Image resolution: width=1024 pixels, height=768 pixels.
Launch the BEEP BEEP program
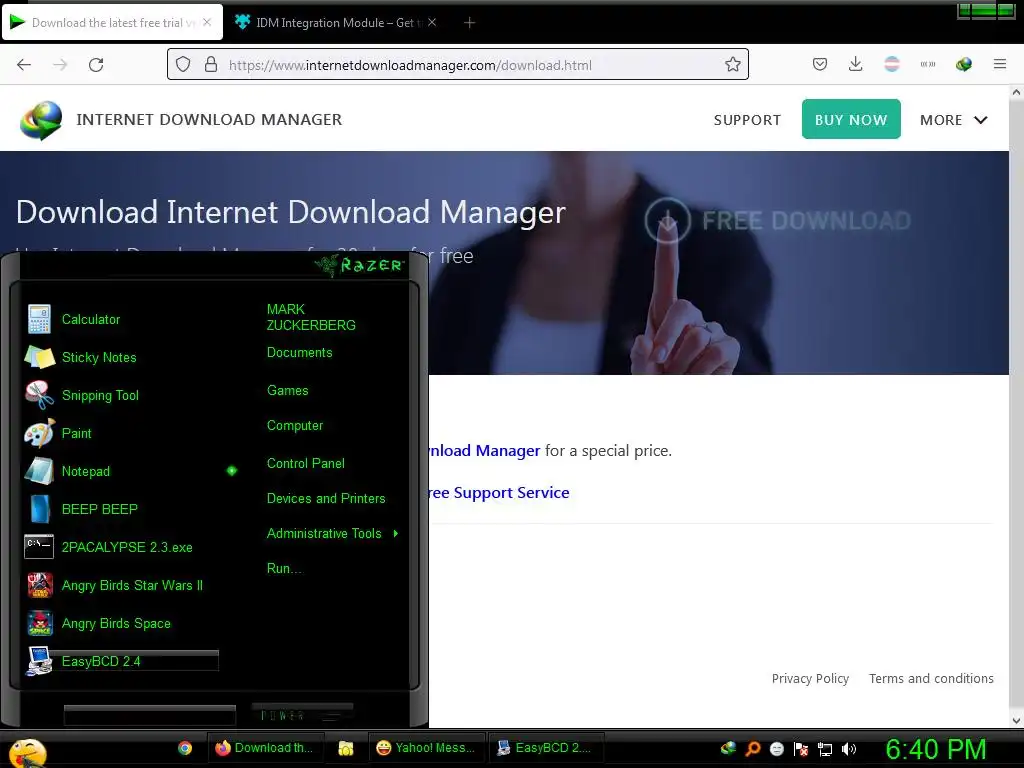click(99, 509)
